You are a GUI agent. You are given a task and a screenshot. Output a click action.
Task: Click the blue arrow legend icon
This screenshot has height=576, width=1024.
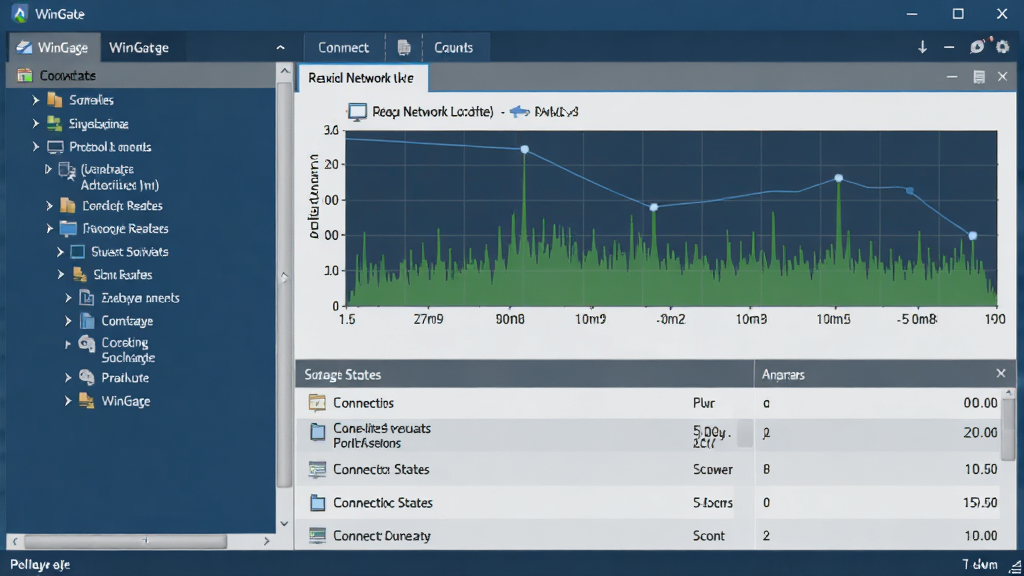click(519, 112)
